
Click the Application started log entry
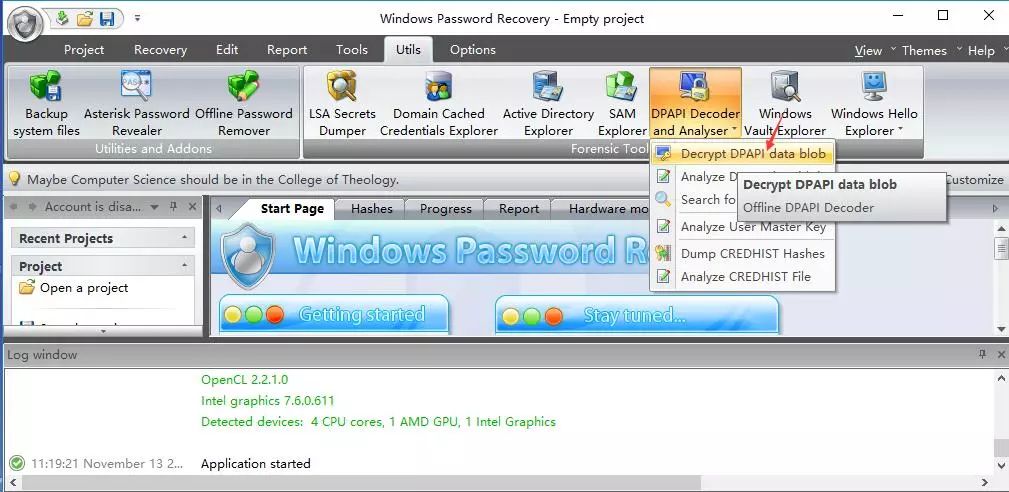click(x=255, y=464)
